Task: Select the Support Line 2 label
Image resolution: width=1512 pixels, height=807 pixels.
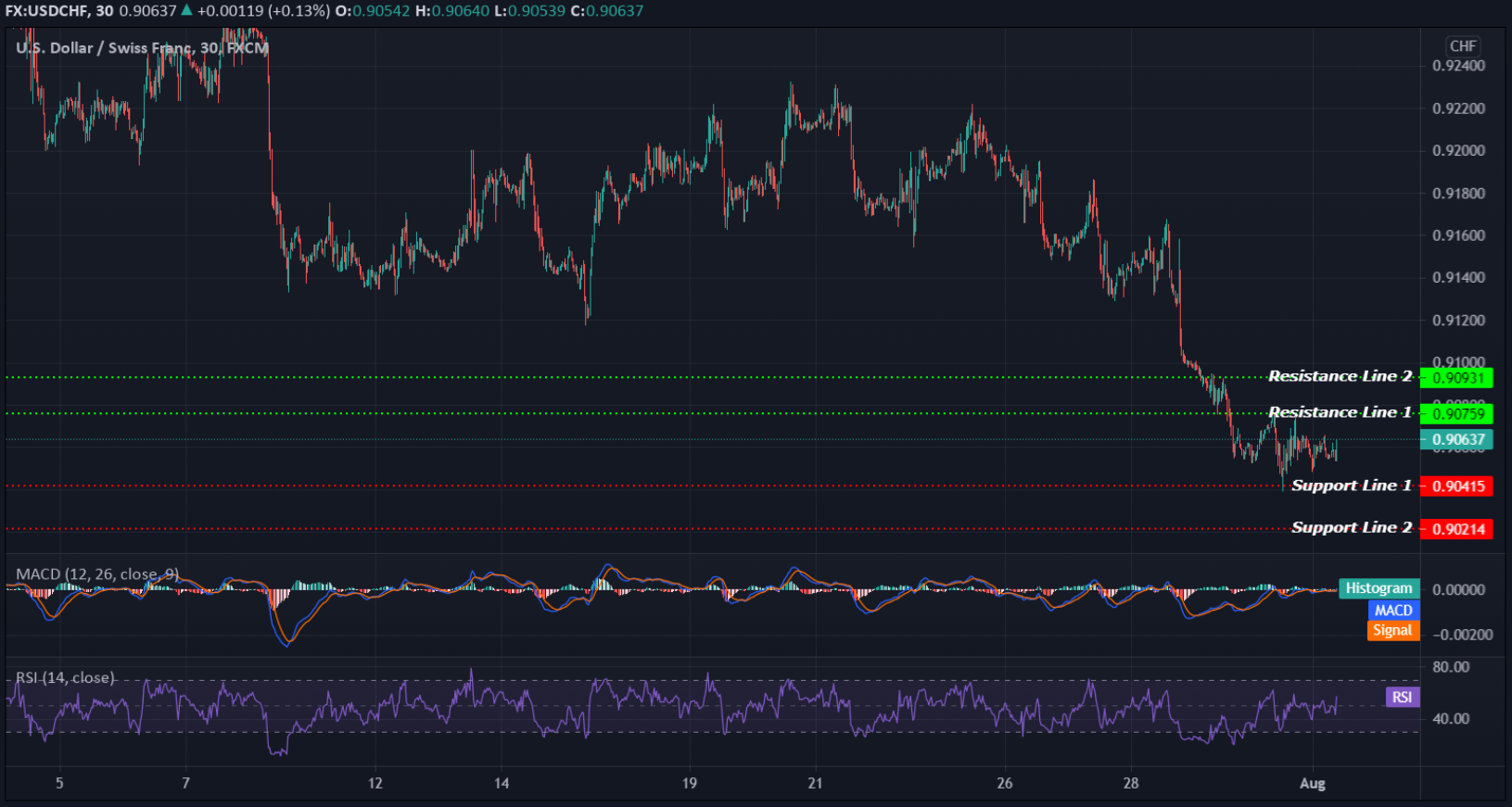Action: coord(1351,527)
